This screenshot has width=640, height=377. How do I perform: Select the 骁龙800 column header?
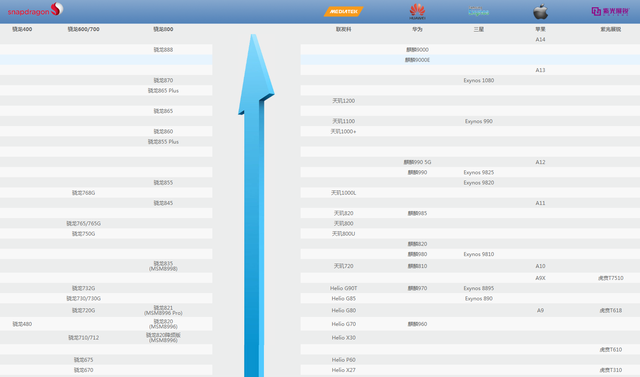[163, 29]
